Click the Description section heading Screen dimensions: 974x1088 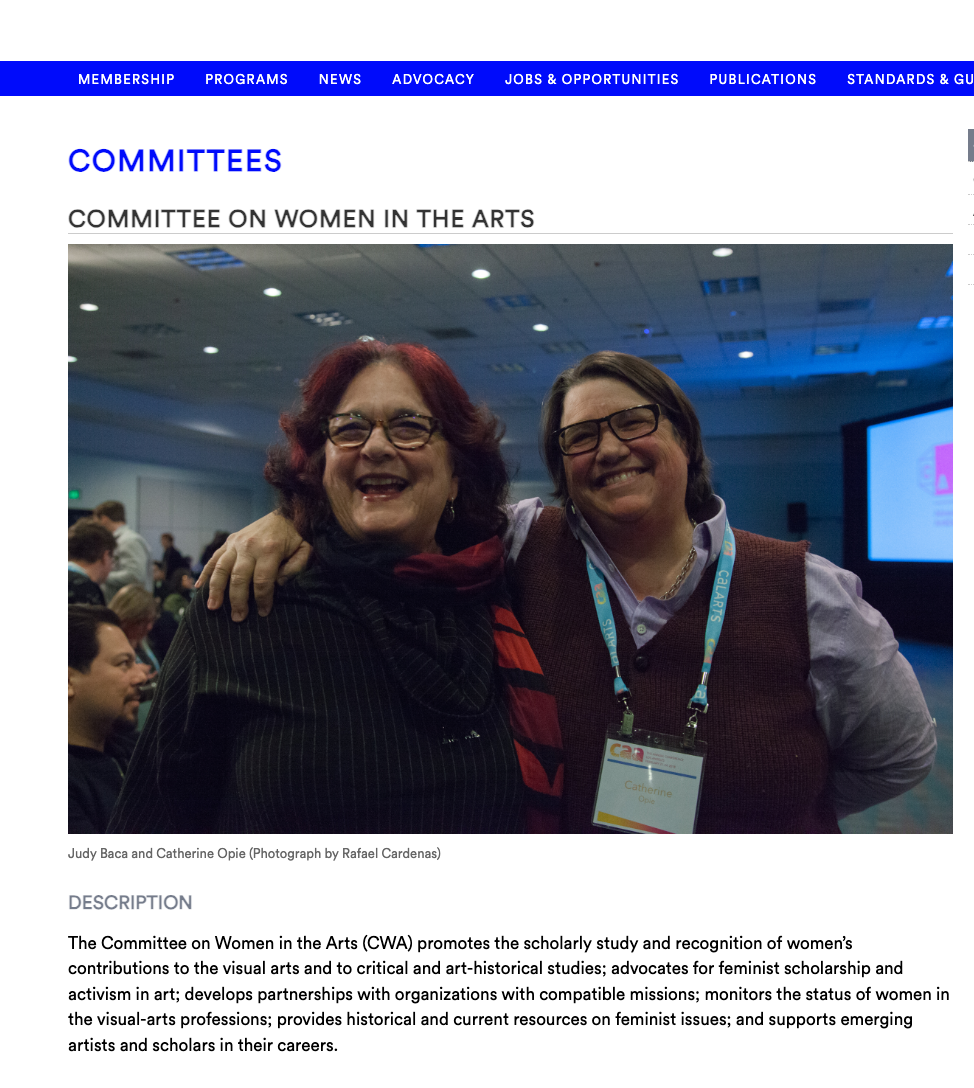(x=130, y=903)
